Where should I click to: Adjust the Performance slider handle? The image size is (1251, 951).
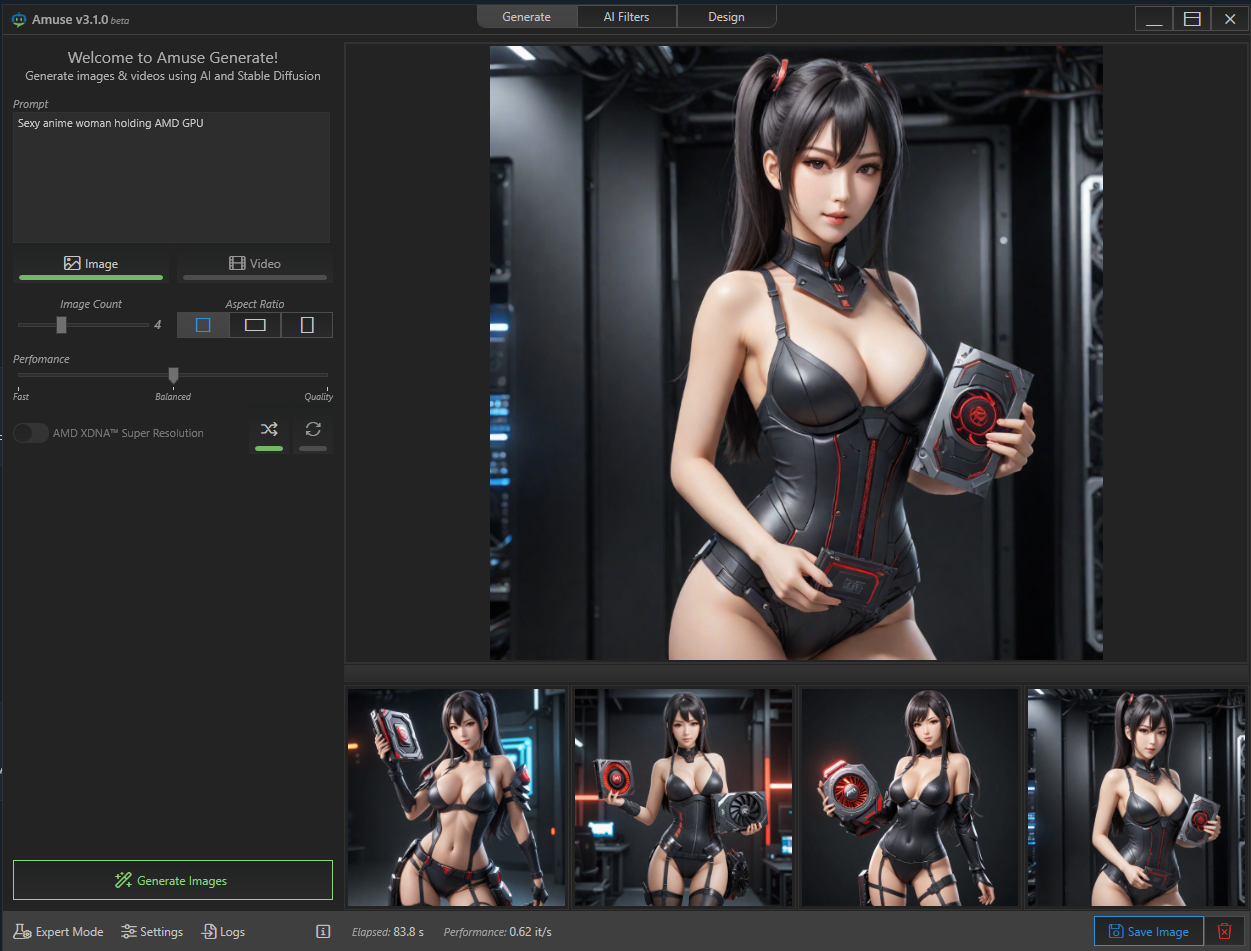click(x=173, y=375)
